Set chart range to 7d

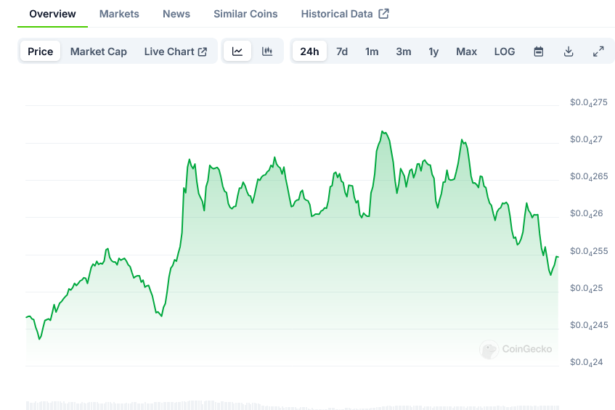(342, 52)
